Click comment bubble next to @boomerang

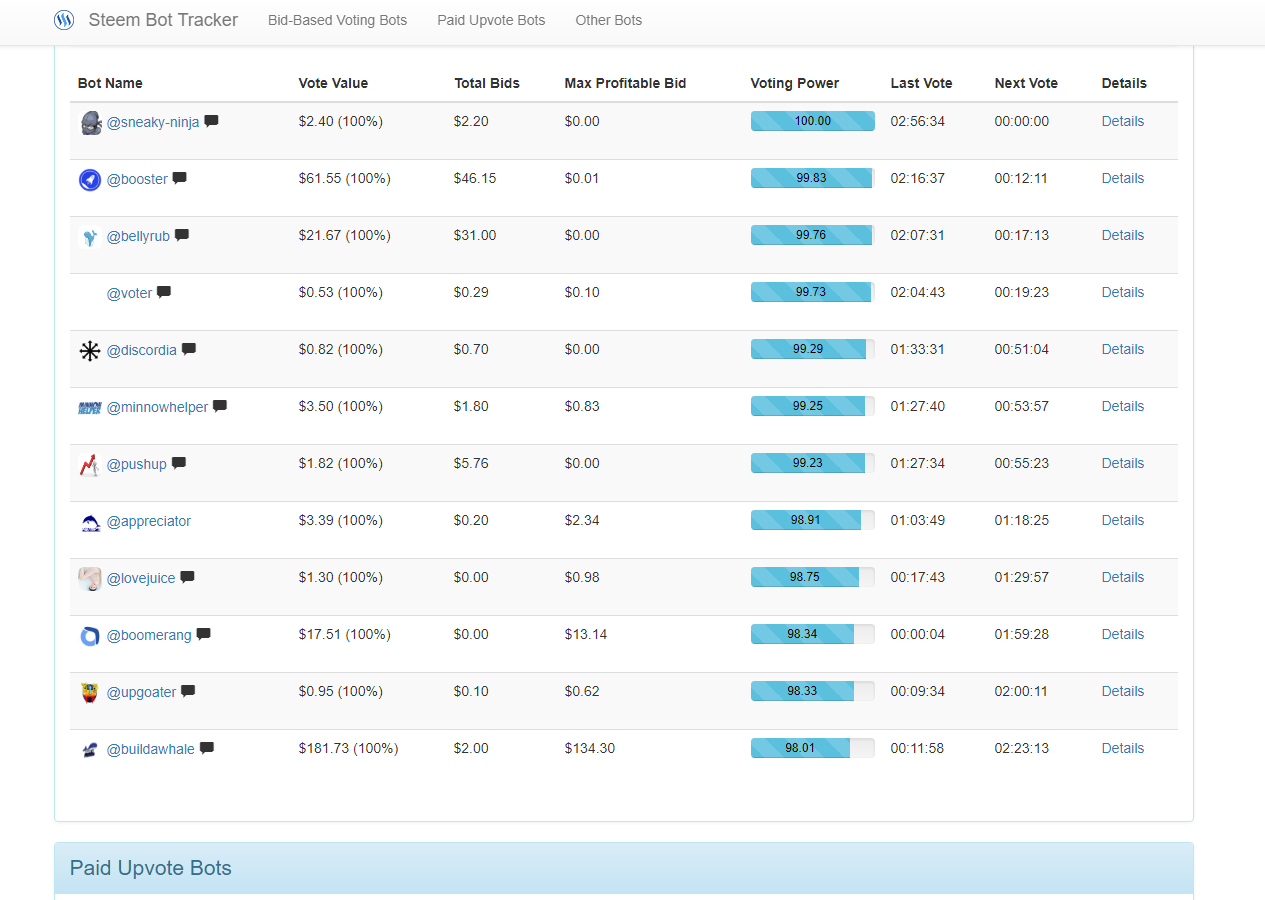(x=203, y=634)
